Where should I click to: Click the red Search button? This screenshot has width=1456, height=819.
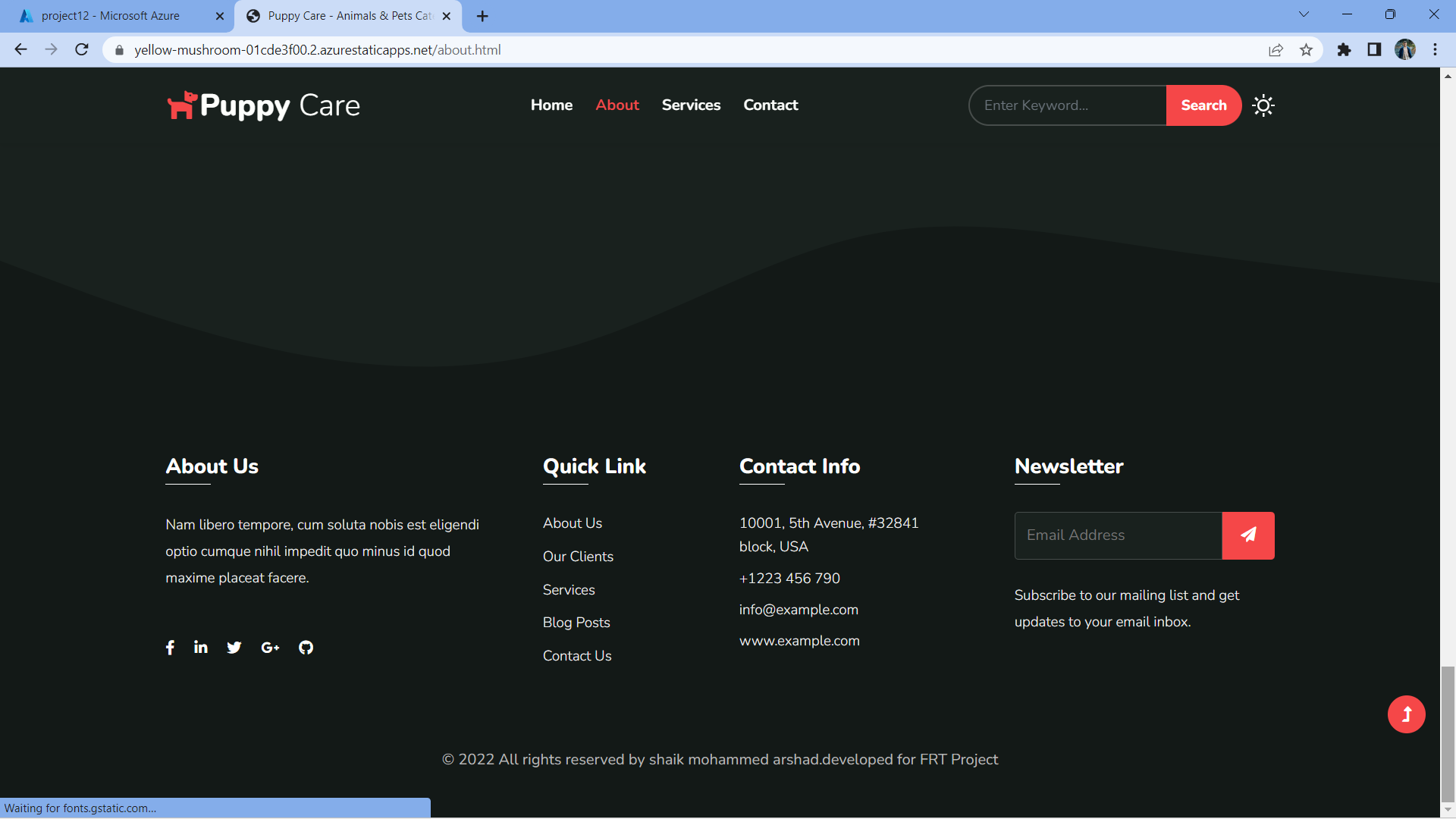click(1203, 105)
